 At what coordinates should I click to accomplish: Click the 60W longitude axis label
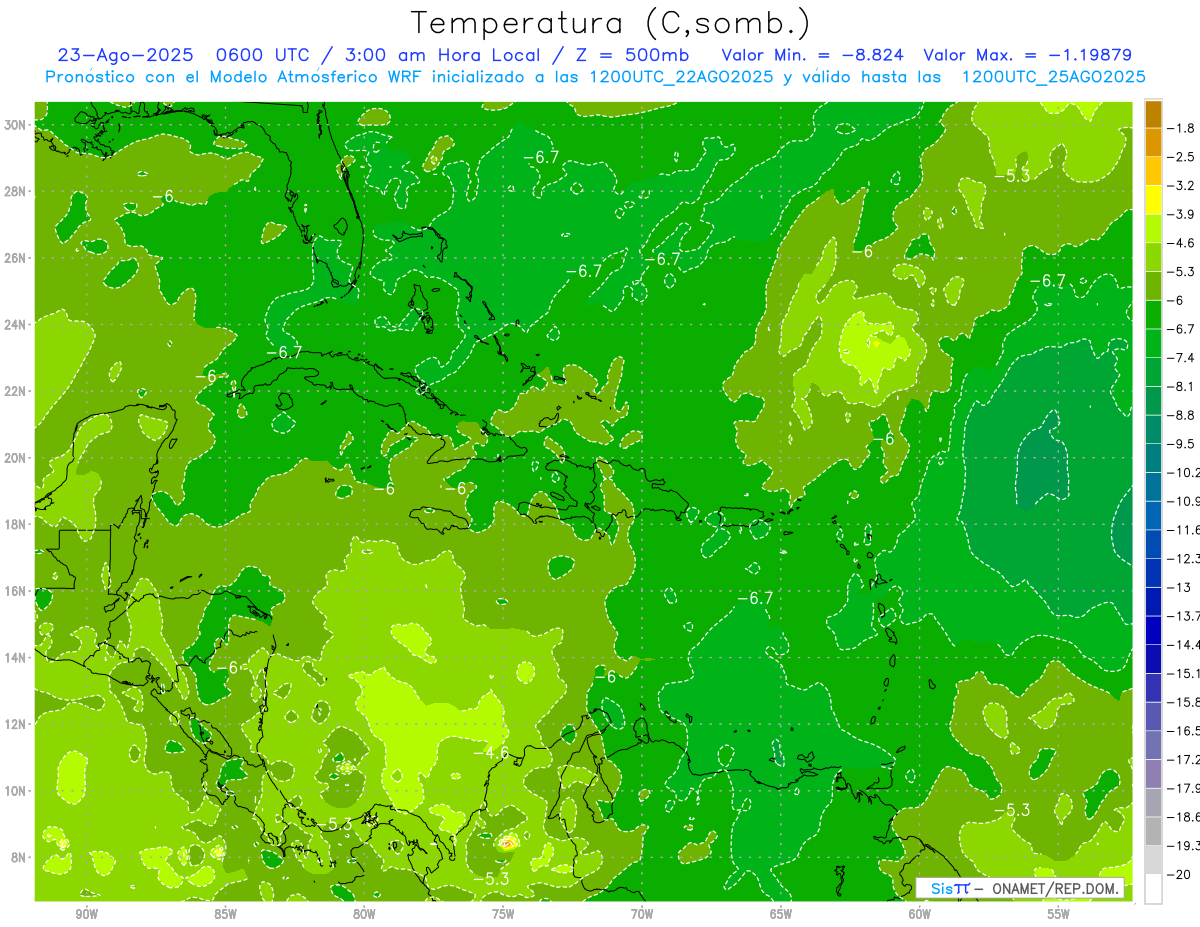coord(920,915)
